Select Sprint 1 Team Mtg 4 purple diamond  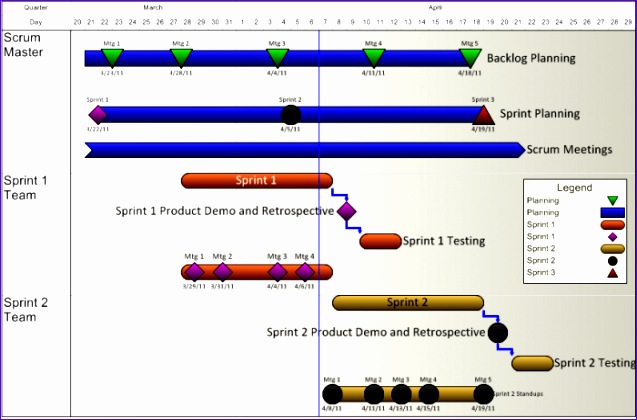305,272
